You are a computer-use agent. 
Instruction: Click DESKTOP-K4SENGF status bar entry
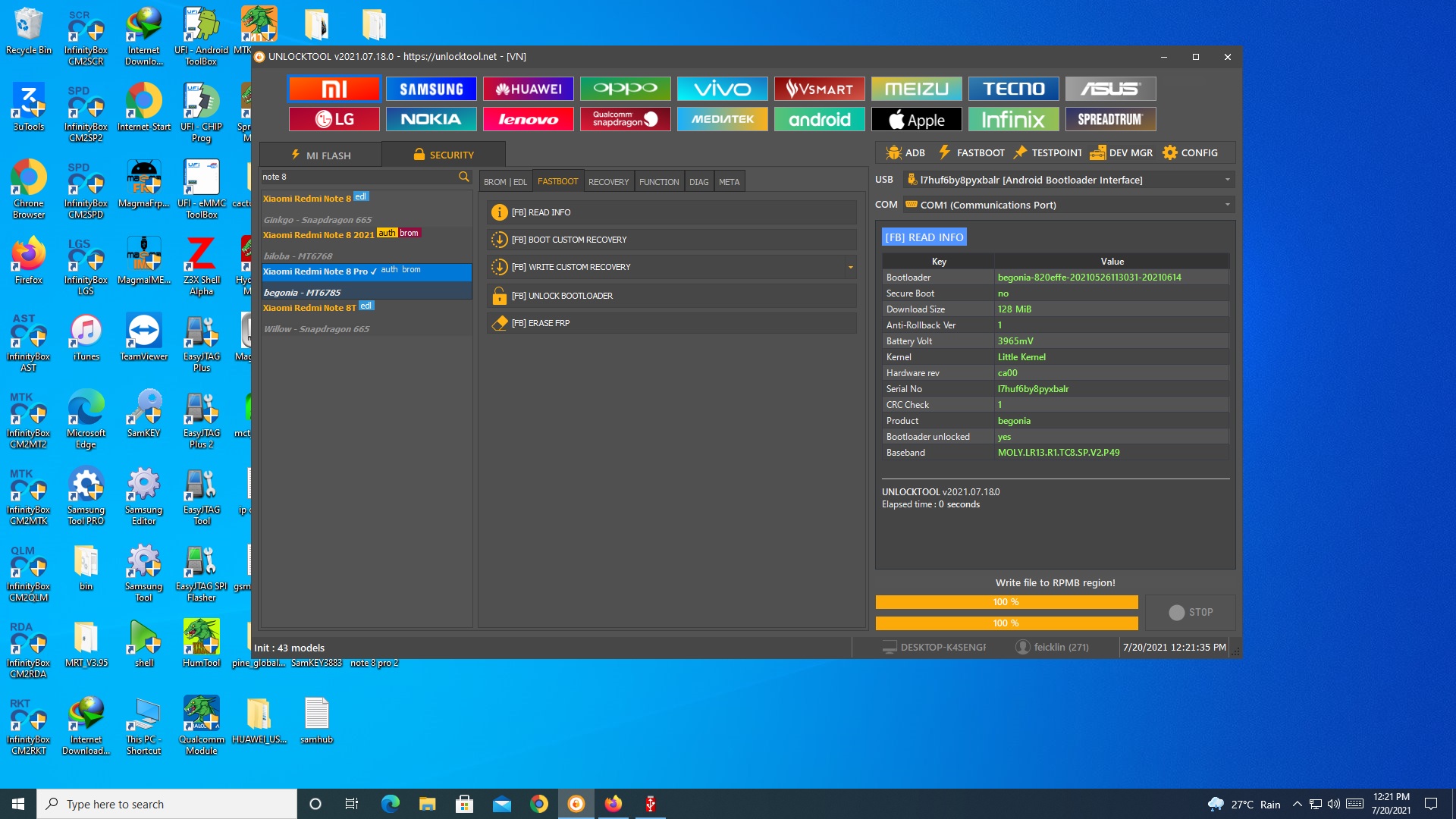point(934,647)
